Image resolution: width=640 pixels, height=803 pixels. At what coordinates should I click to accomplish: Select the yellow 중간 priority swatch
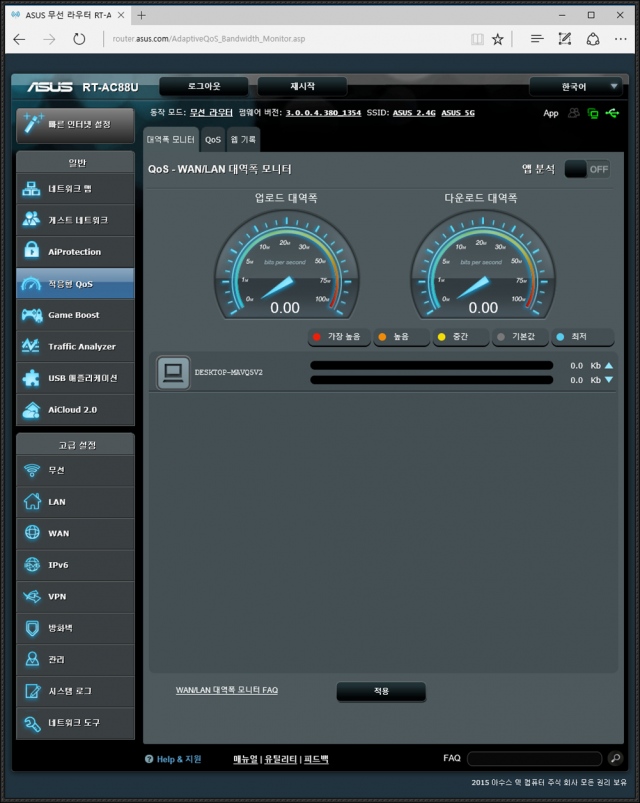(441, 336)
